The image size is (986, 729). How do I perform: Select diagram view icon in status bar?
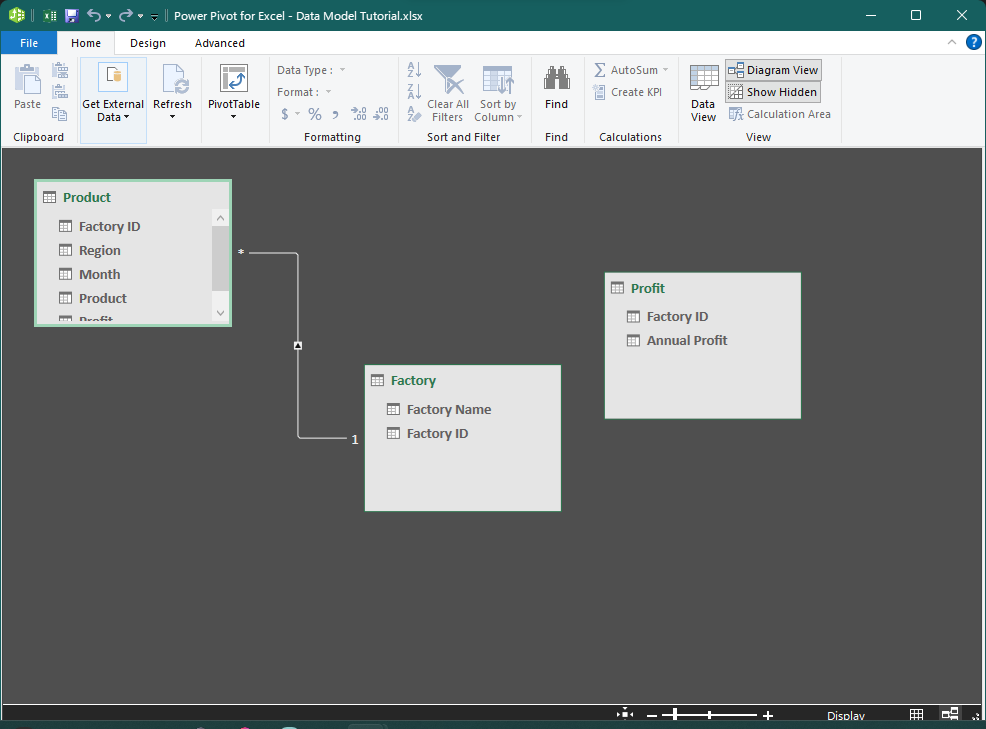click(949, 715)
